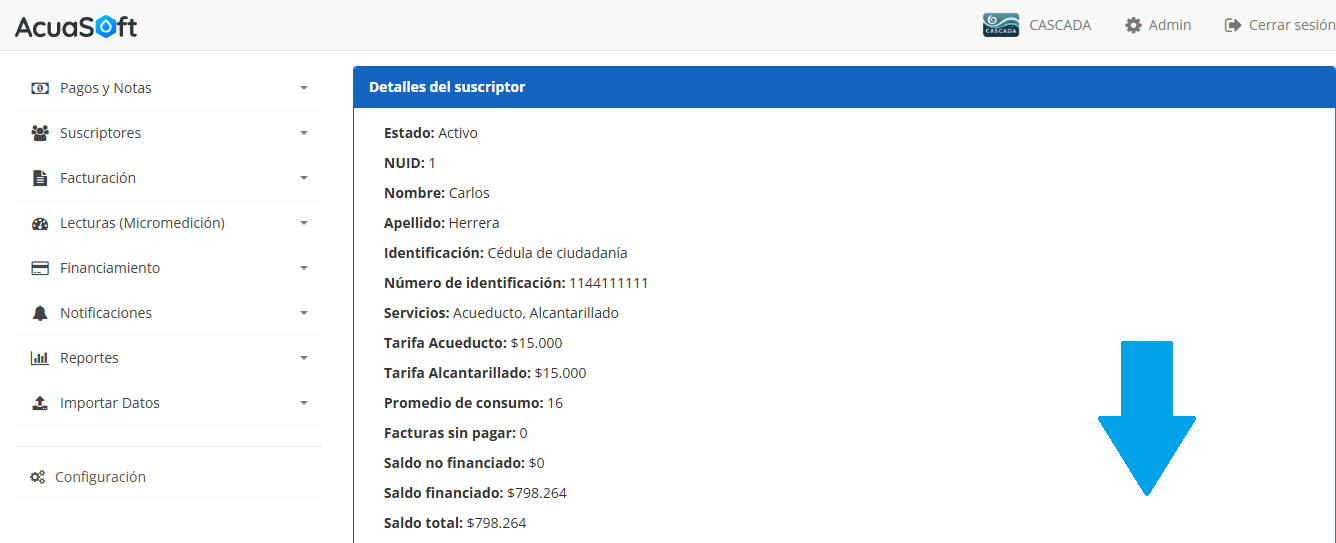Click the gears icon beside Configuración
The height and width of the screenshot is (543, 1336).
(37, 477)
